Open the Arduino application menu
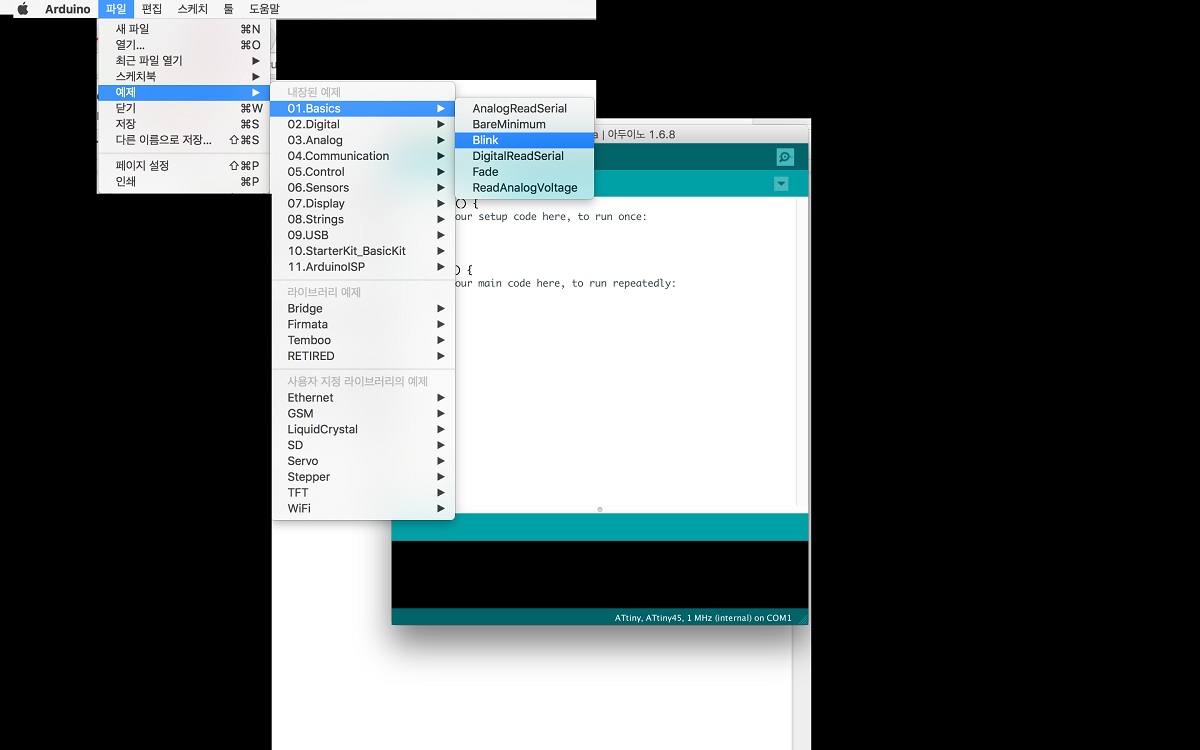Viewport: 1200px width, 750px height. [68, 9]
